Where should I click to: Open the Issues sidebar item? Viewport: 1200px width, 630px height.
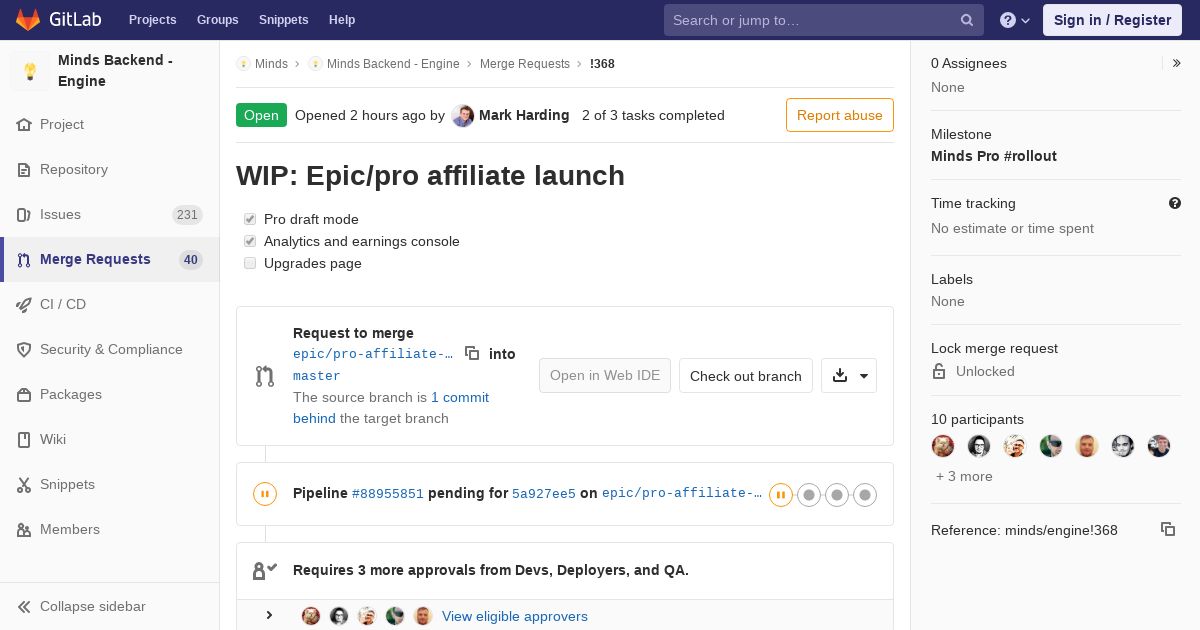(x=60, y=214)
